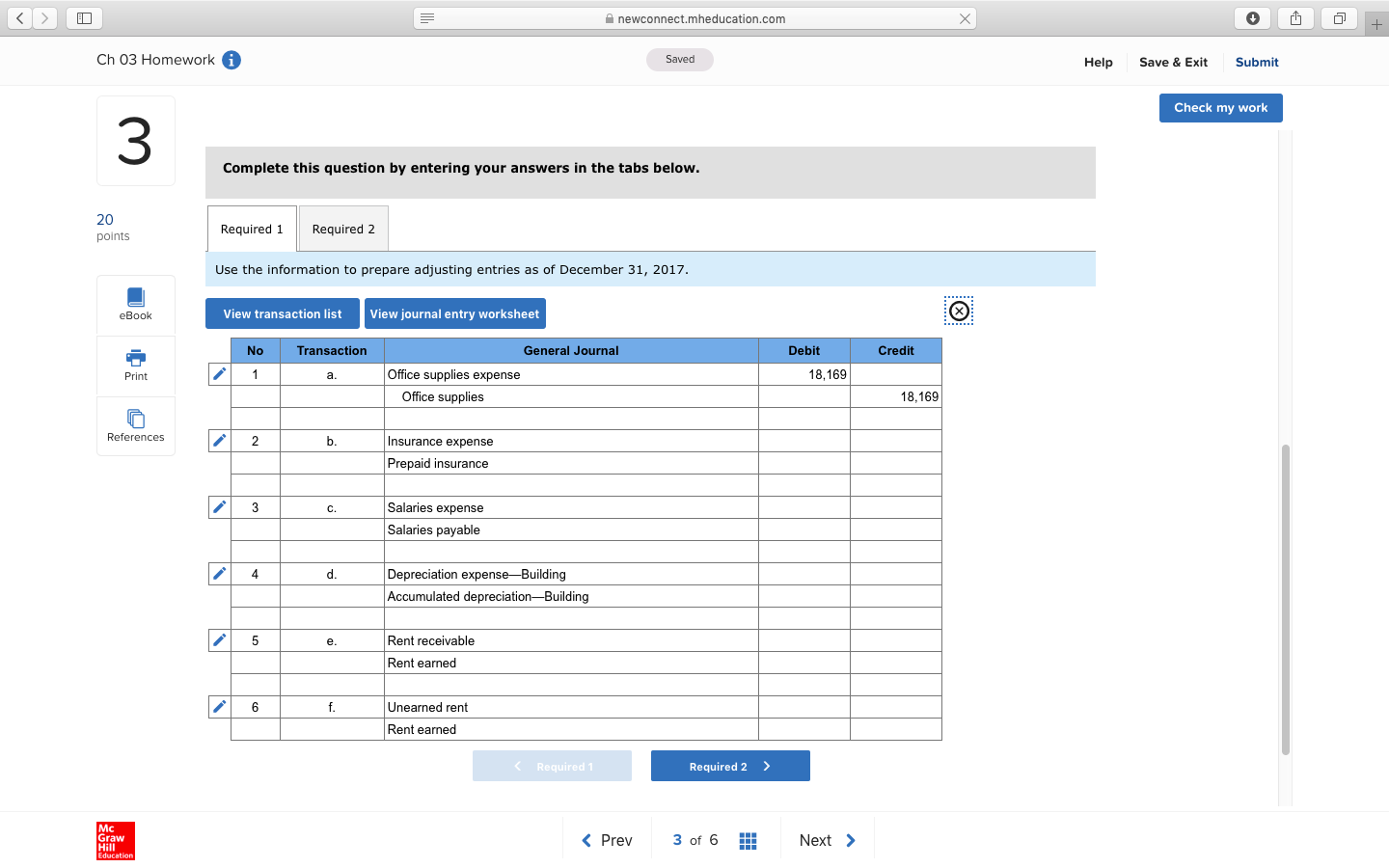Click the Help link in the top bar

(1098, 62)
